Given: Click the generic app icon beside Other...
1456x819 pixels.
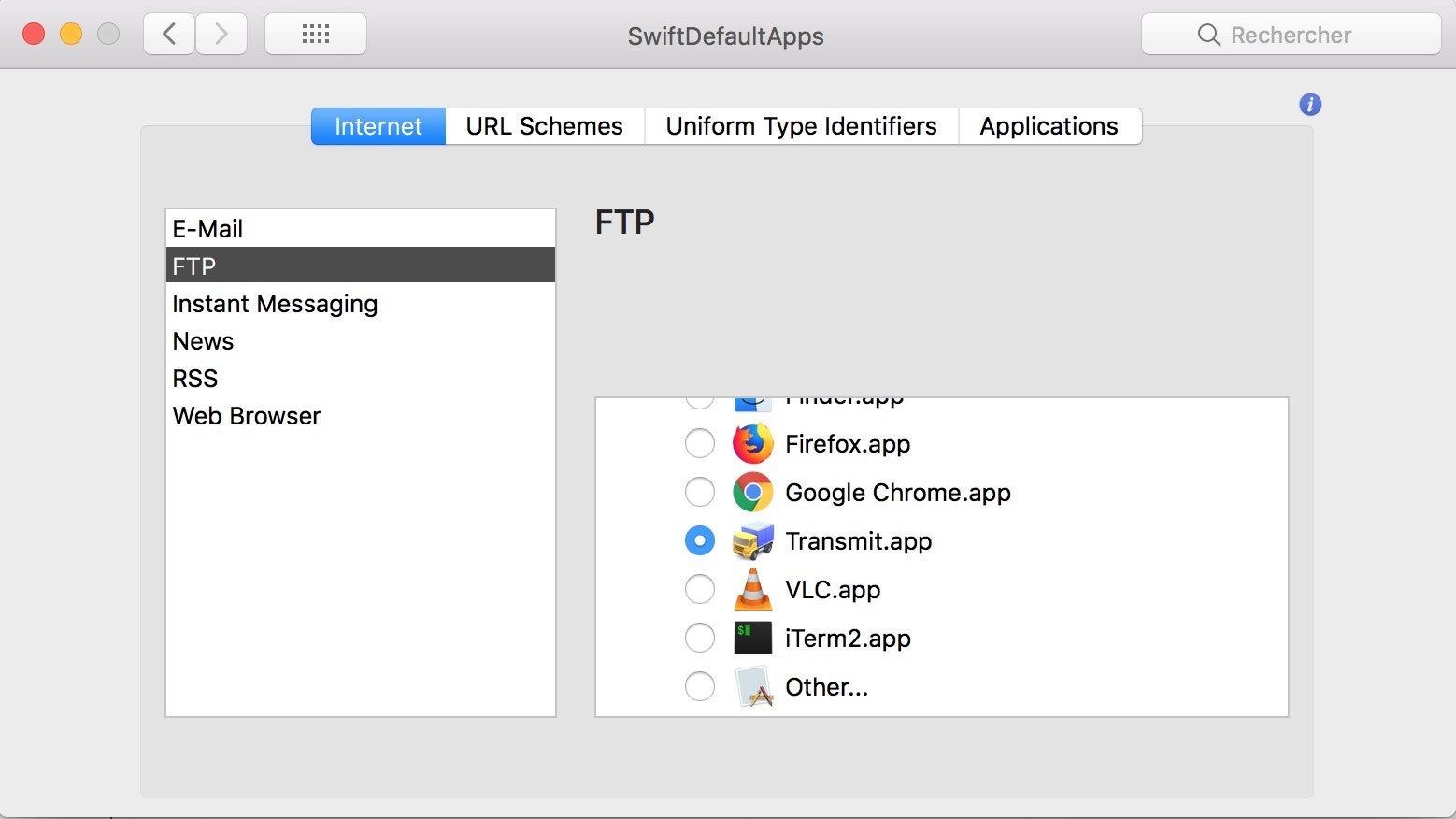Looking at the screenshot, I should (752, 686).
